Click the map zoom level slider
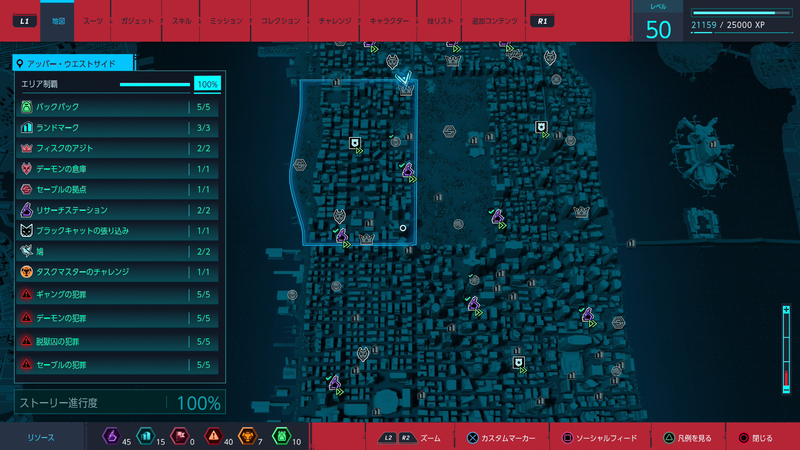 click(x=786, y=349)
